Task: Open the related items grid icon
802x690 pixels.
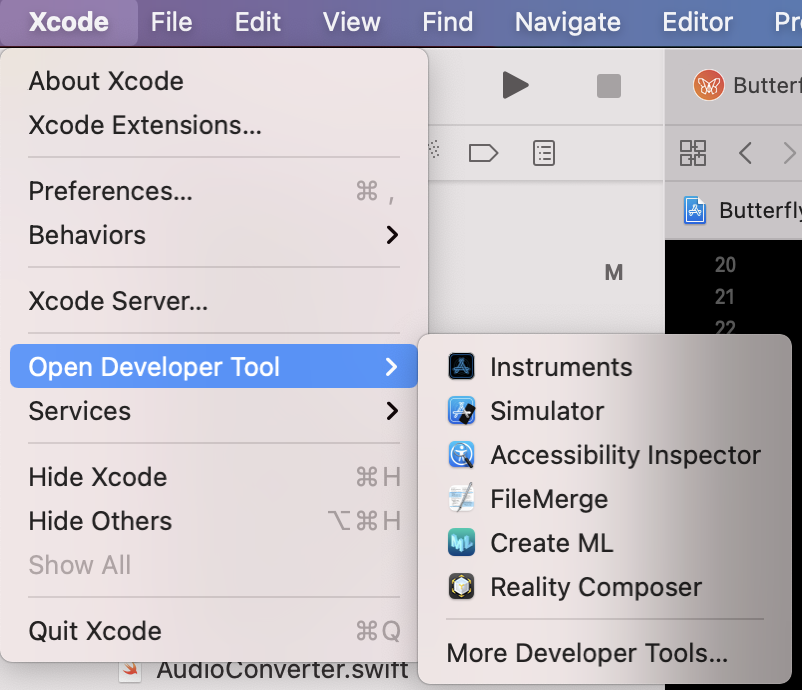Action: pos(693,153)
